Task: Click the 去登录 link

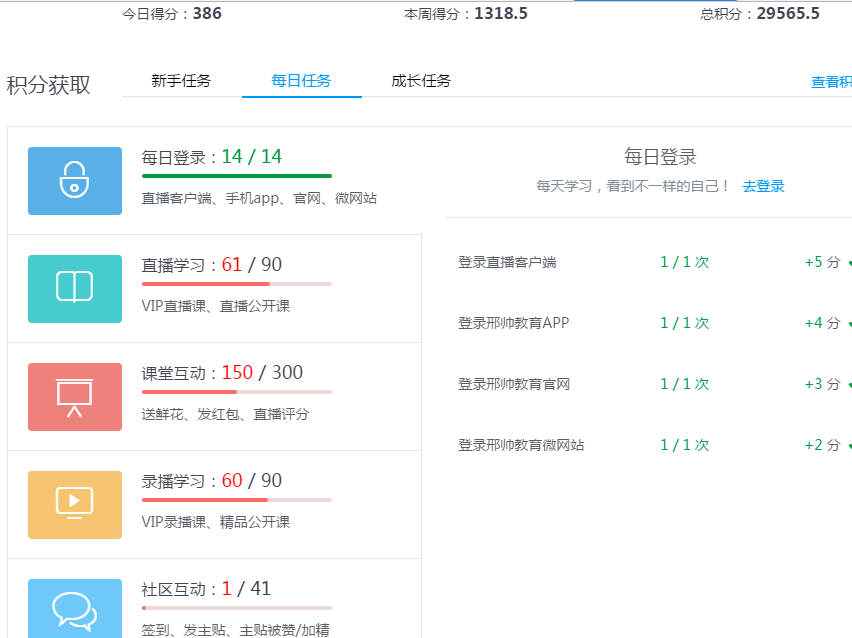Action: pos(763,186)
